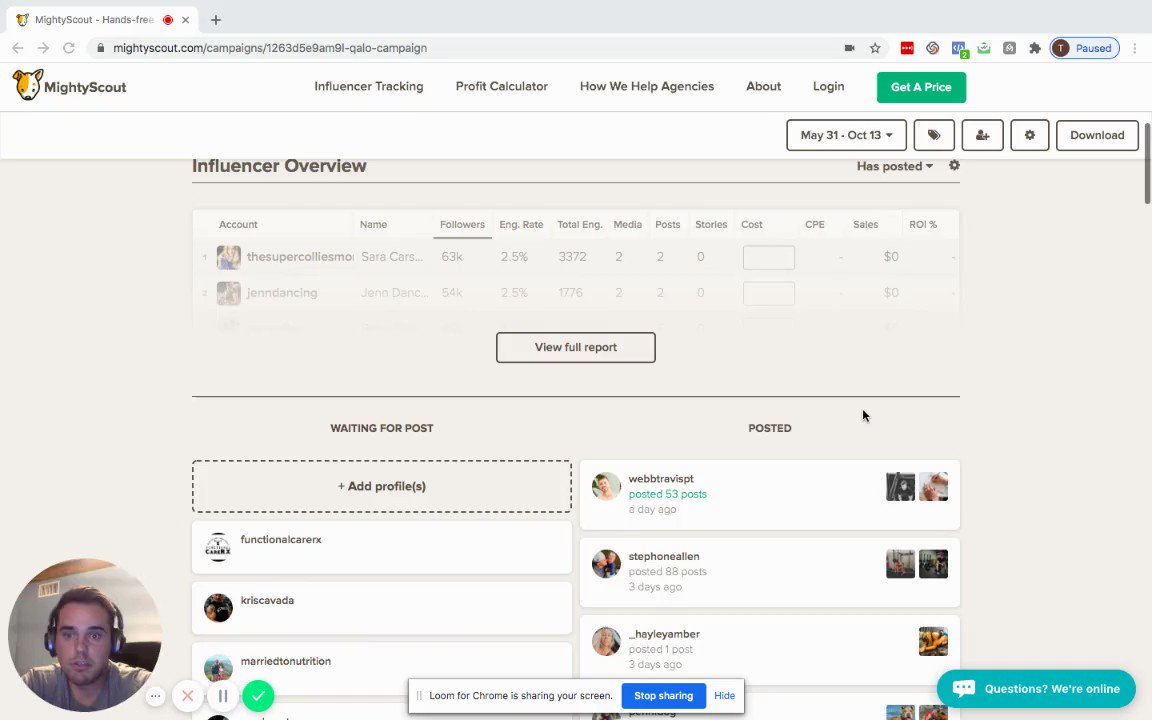
Task: Go to About page
Action: pyautogui.click(x=763, y=86)
